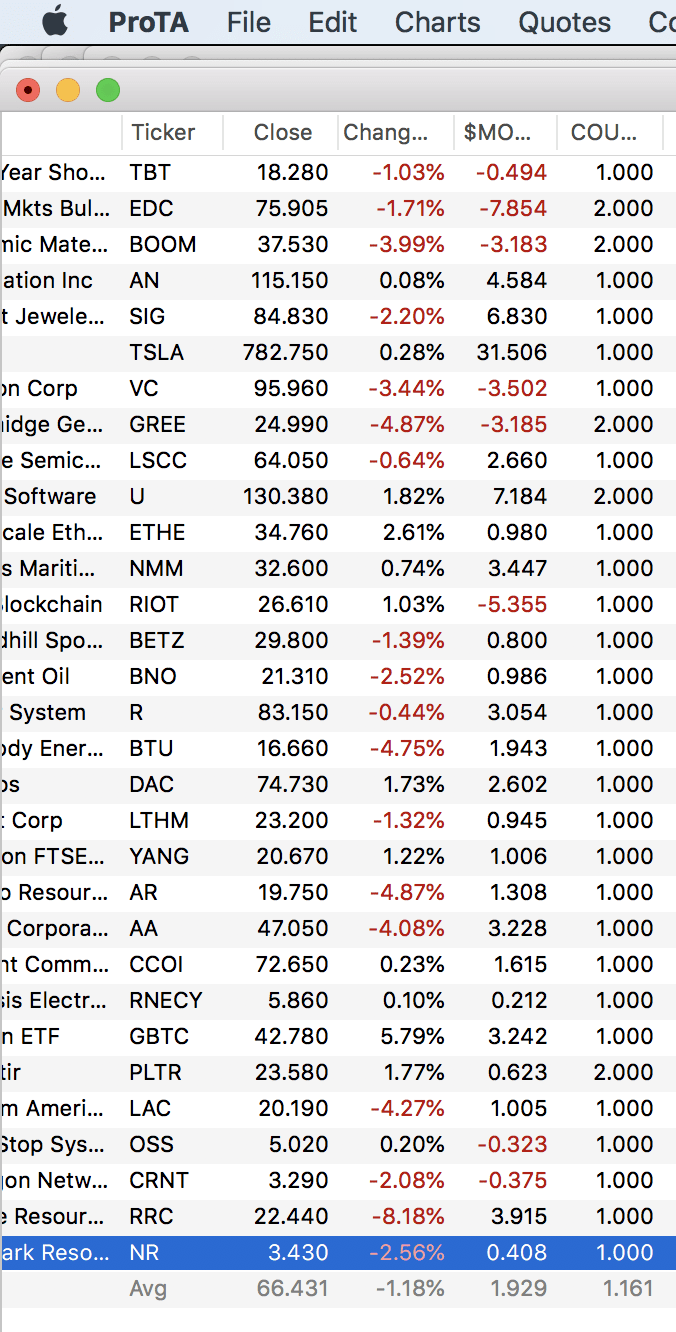Open the Edit menu
Screen dimensions: 676x1332
(x=332, y=22)
